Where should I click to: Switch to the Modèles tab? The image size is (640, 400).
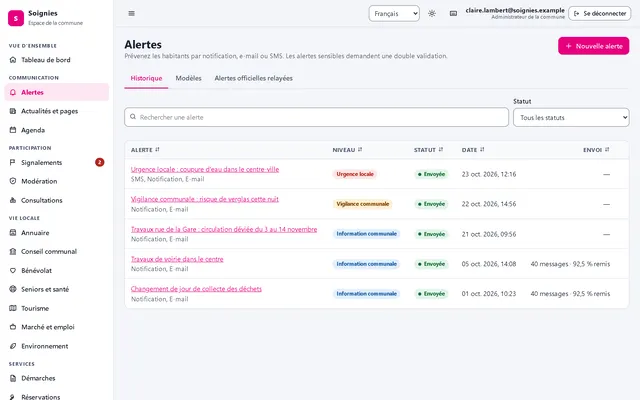point(189,78)
